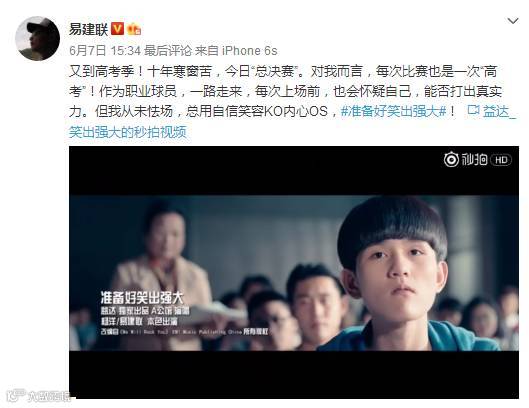Click 易建联's profile avatar
Image resolution: width=529 pixels, height=408 pixels.
coord(37,38)
